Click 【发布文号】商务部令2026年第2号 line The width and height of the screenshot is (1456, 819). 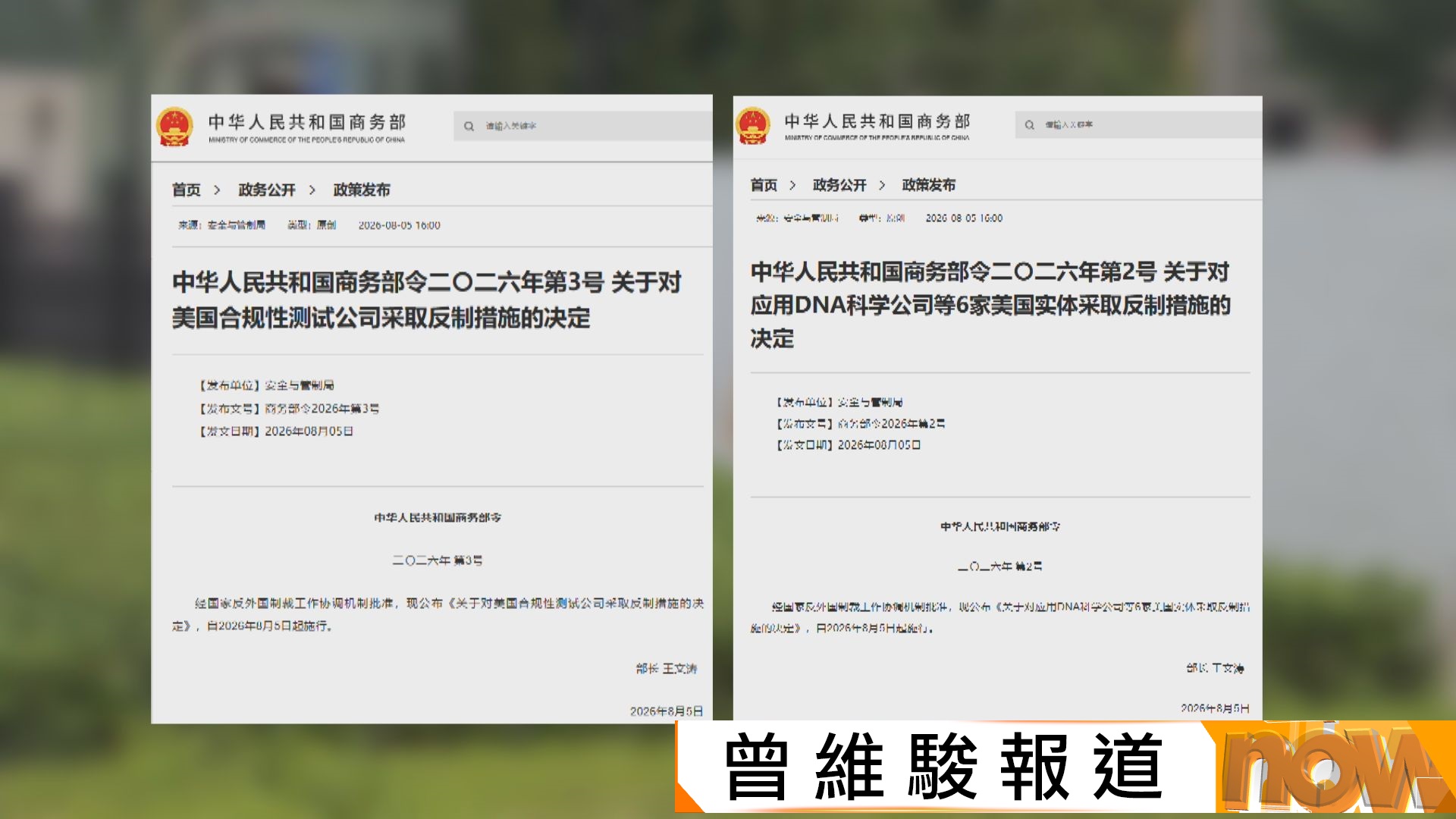coord(860,423)
